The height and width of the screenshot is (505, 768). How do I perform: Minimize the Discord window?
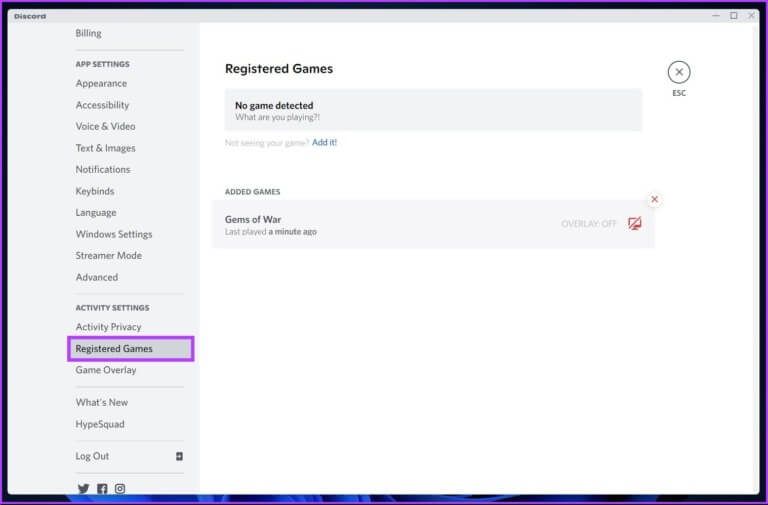[x=716, y=16]
